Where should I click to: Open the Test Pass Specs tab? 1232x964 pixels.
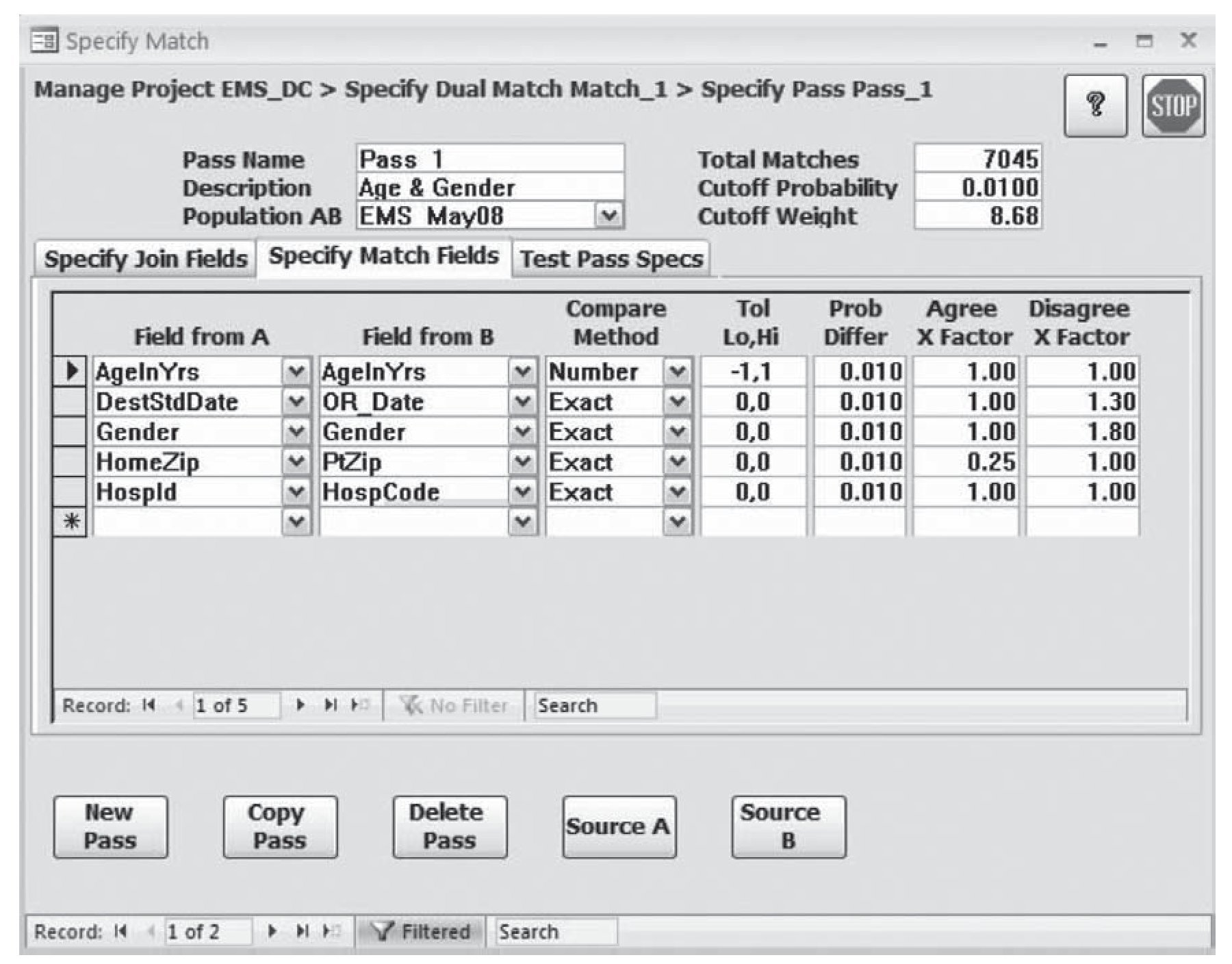[611, 259]
